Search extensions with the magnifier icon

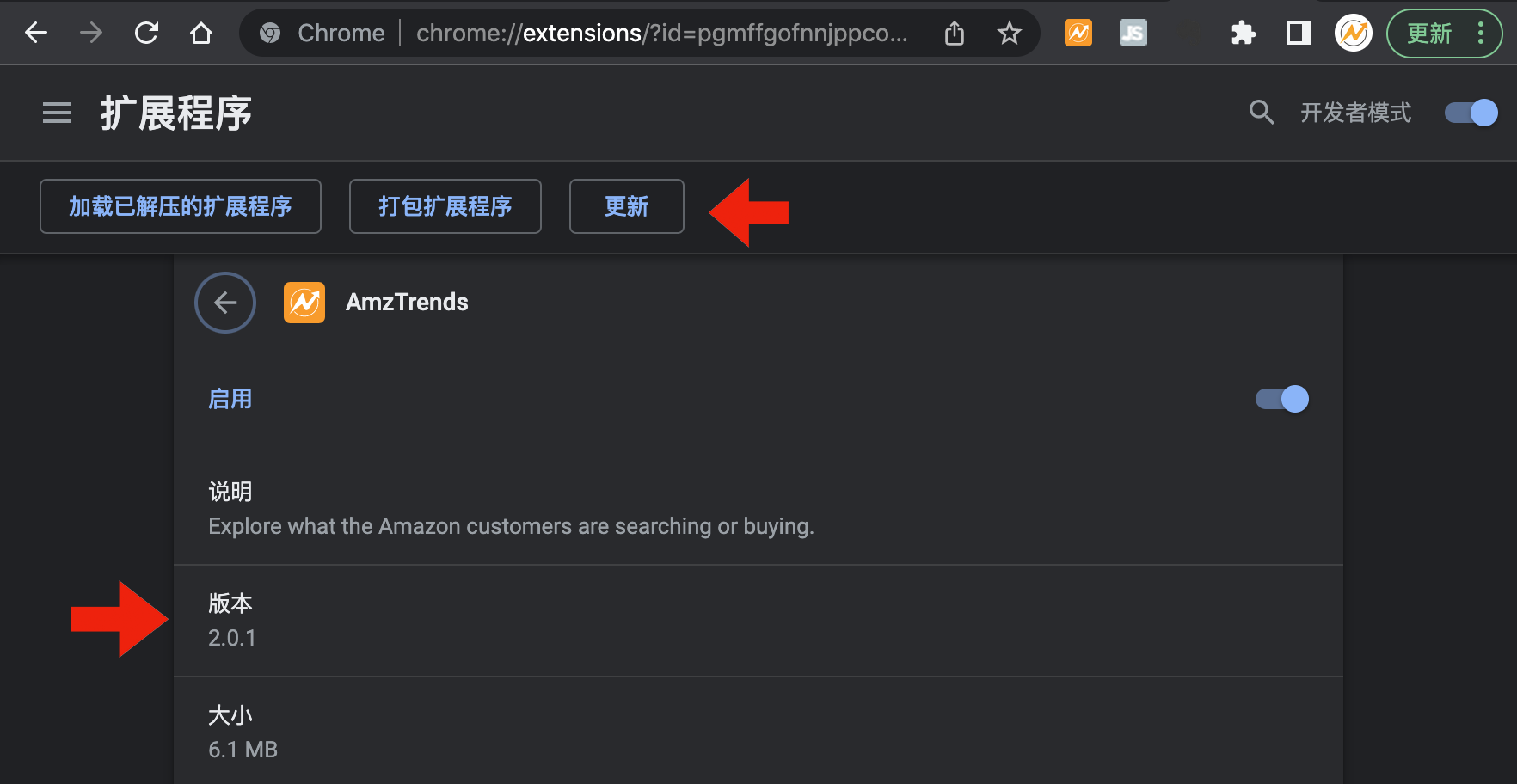coord(1261,113)
